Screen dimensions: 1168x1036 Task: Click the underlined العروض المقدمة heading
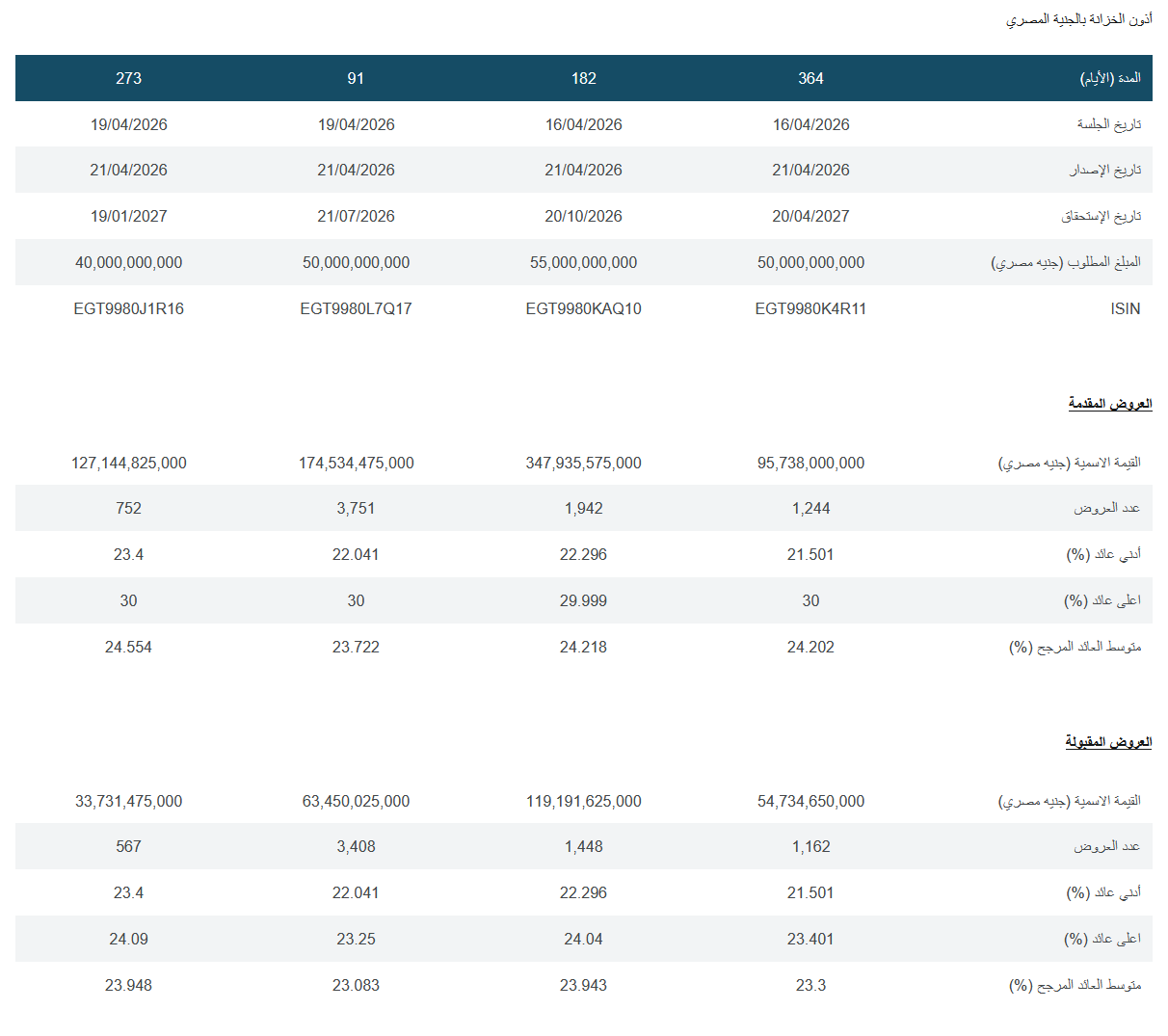pyautogui.click(x=1109, y=404)
